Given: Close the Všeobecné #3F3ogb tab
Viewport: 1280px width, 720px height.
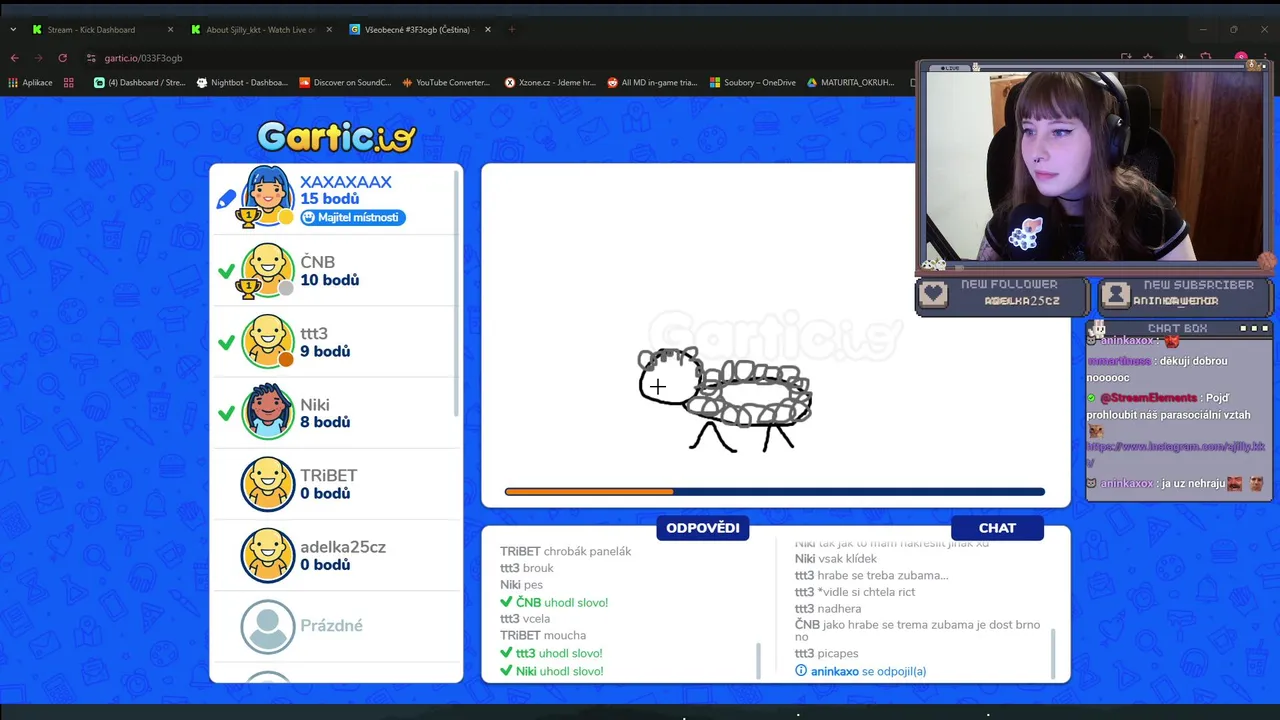Looking at the screenshot, I should (x=488, y=30).
